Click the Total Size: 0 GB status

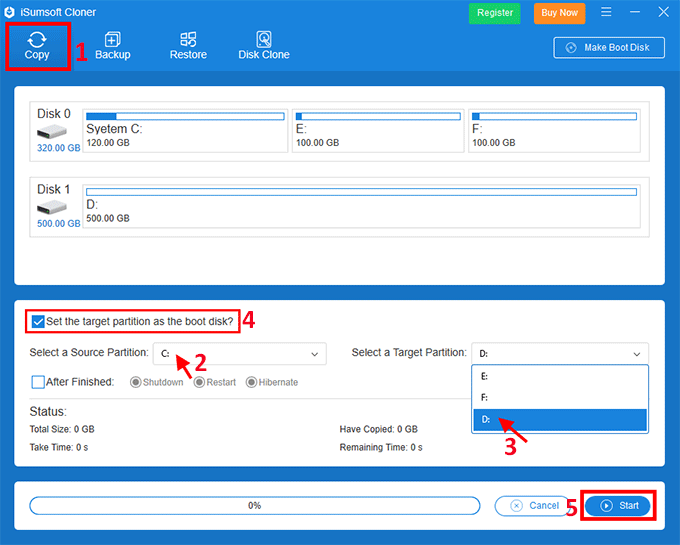(x=62, y=429)
